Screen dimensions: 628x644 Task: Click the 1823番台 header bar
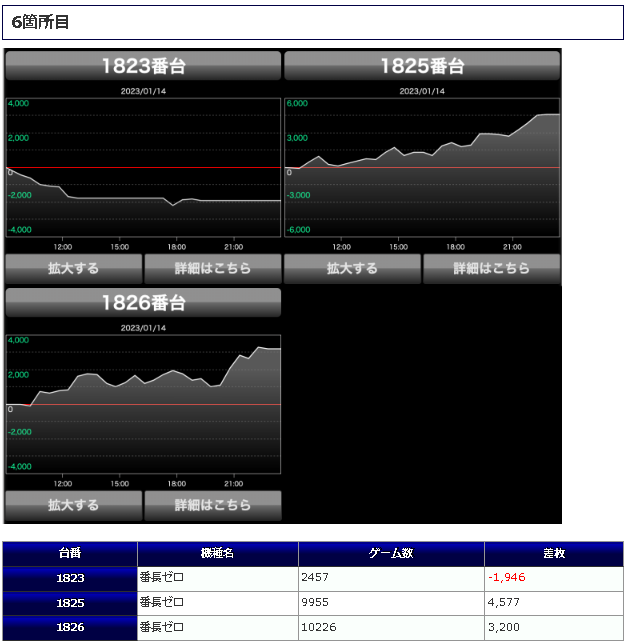tap(143, 66)
